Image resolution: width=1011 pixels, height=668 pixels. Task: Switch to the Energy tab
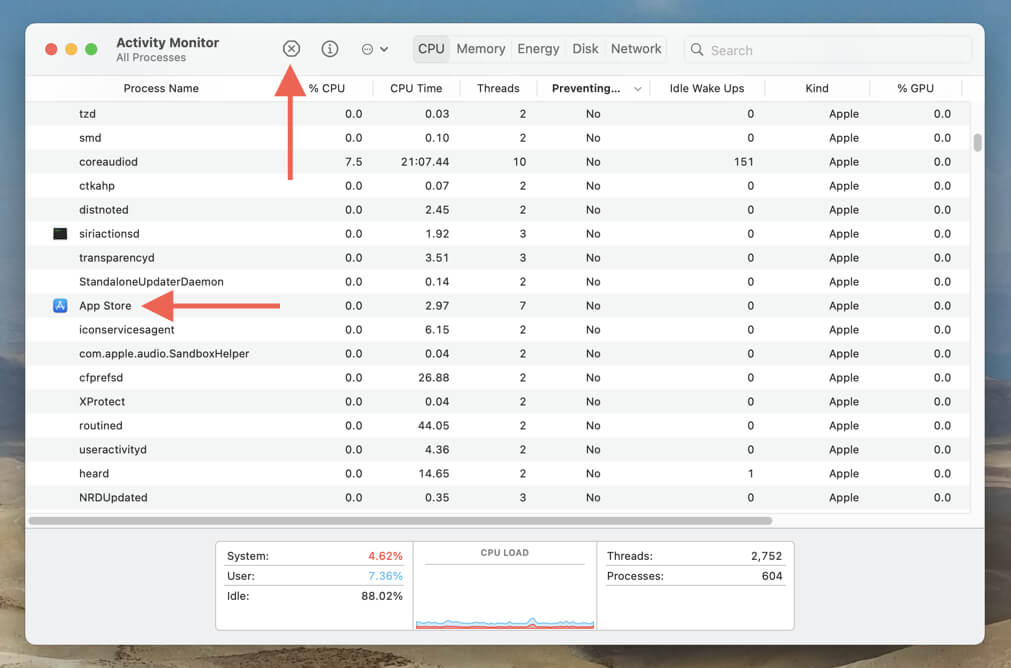[x=538, y=49]
